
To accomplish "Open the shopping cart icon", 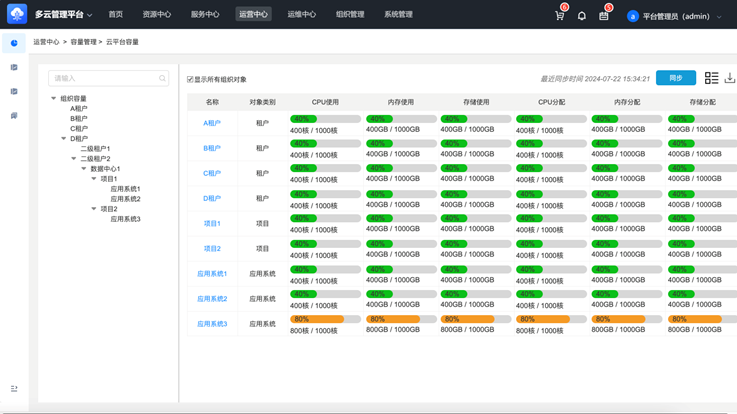I will click(x=559, y=16).
